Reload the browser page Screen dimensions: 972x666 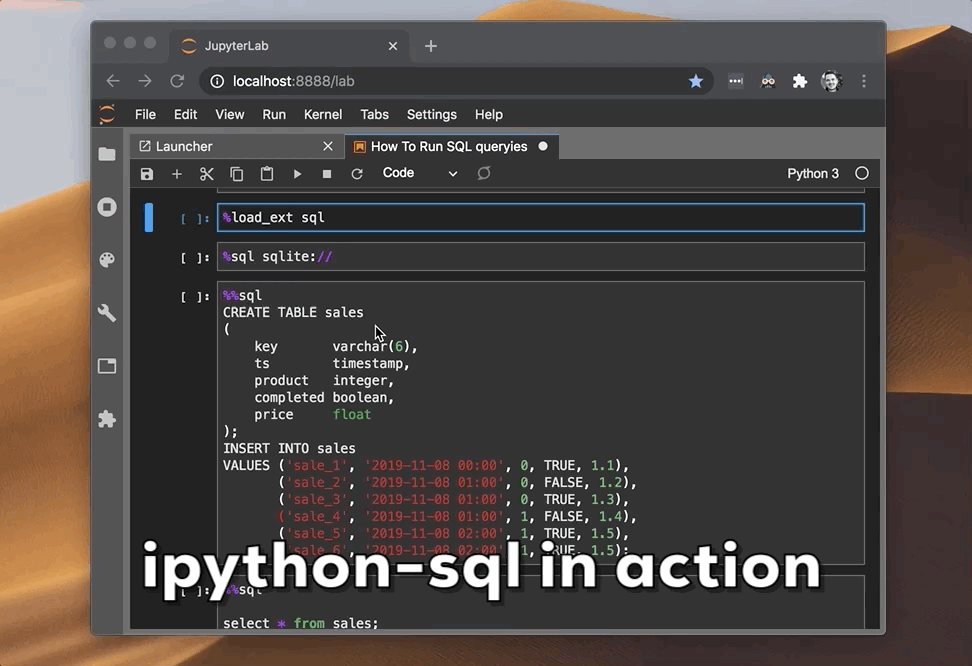(177, 81)
